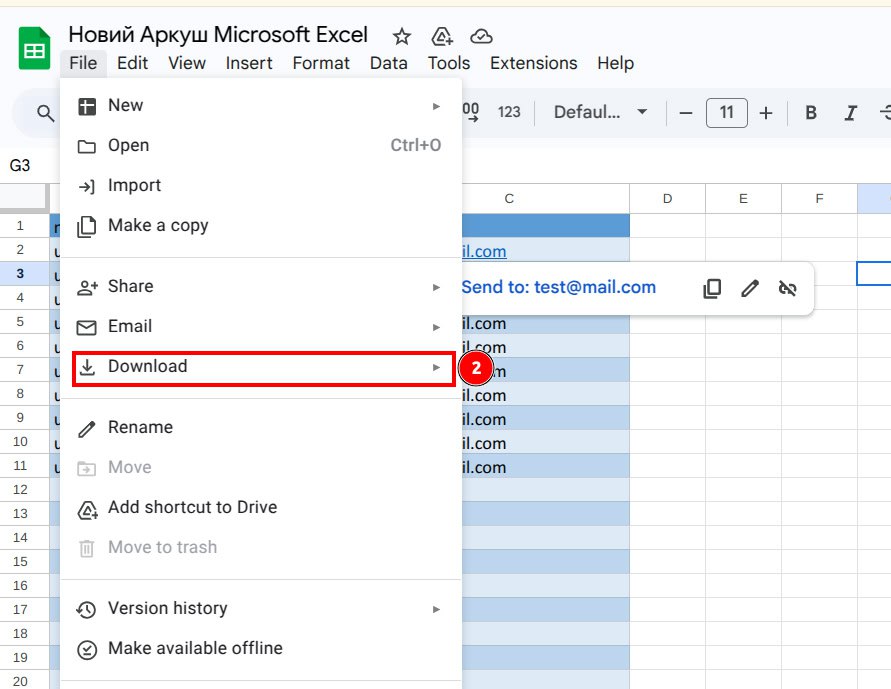Decrease font size with minus button

[686, 113]
